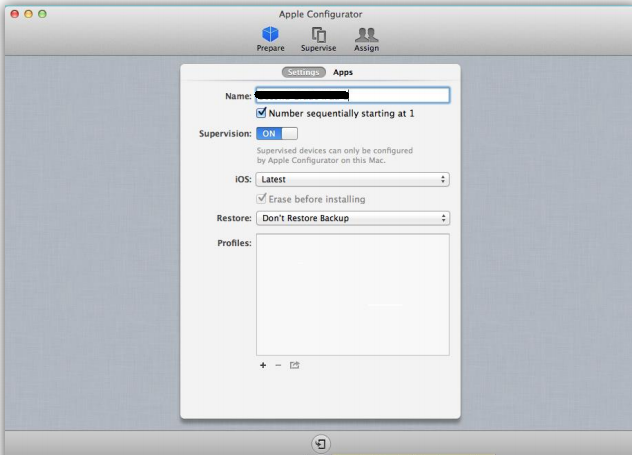Add a profile with the plus button

point(263,365)
